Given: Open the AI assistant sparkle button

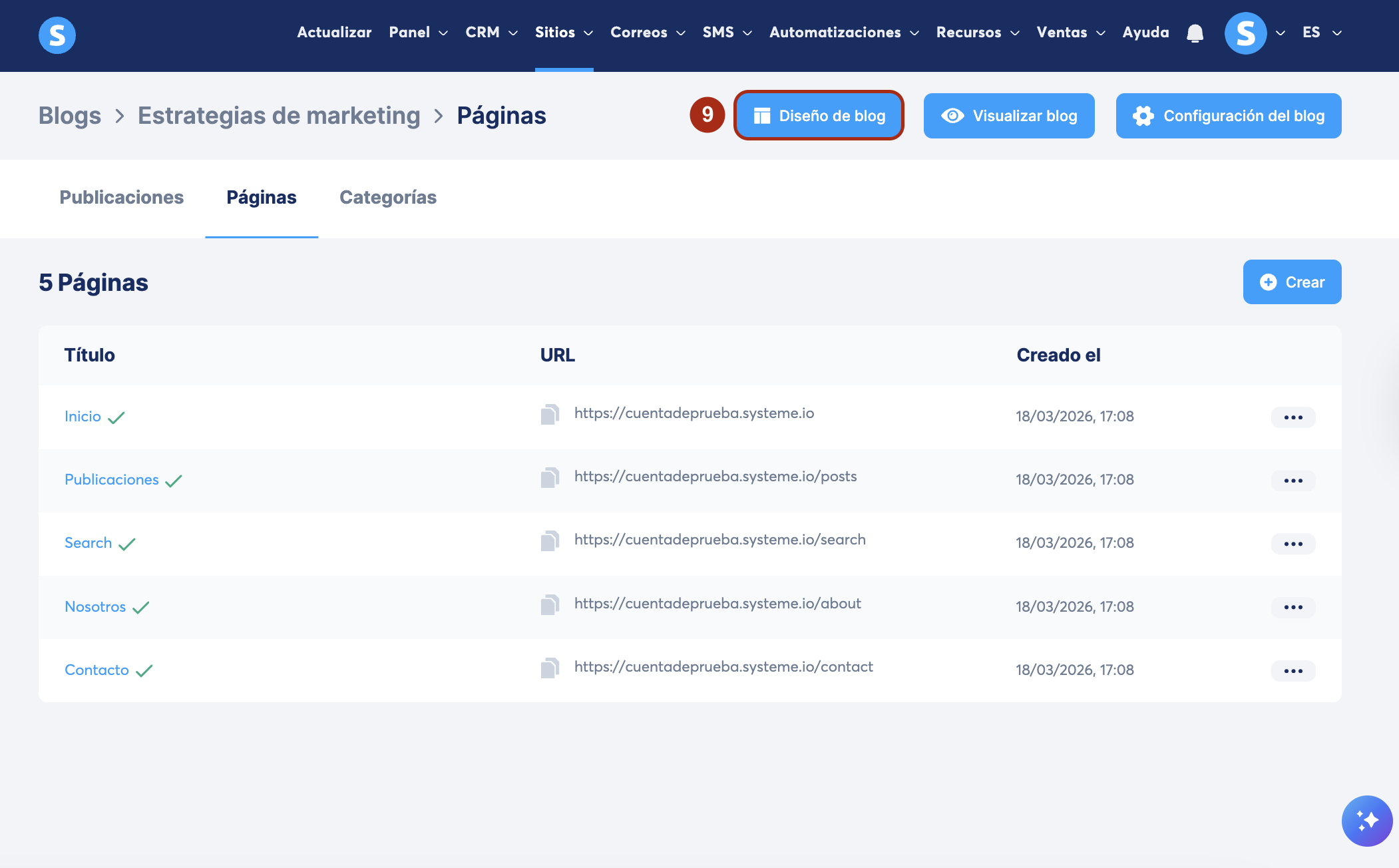Looking at the screenshot, I should click(x=1366, y=820).
